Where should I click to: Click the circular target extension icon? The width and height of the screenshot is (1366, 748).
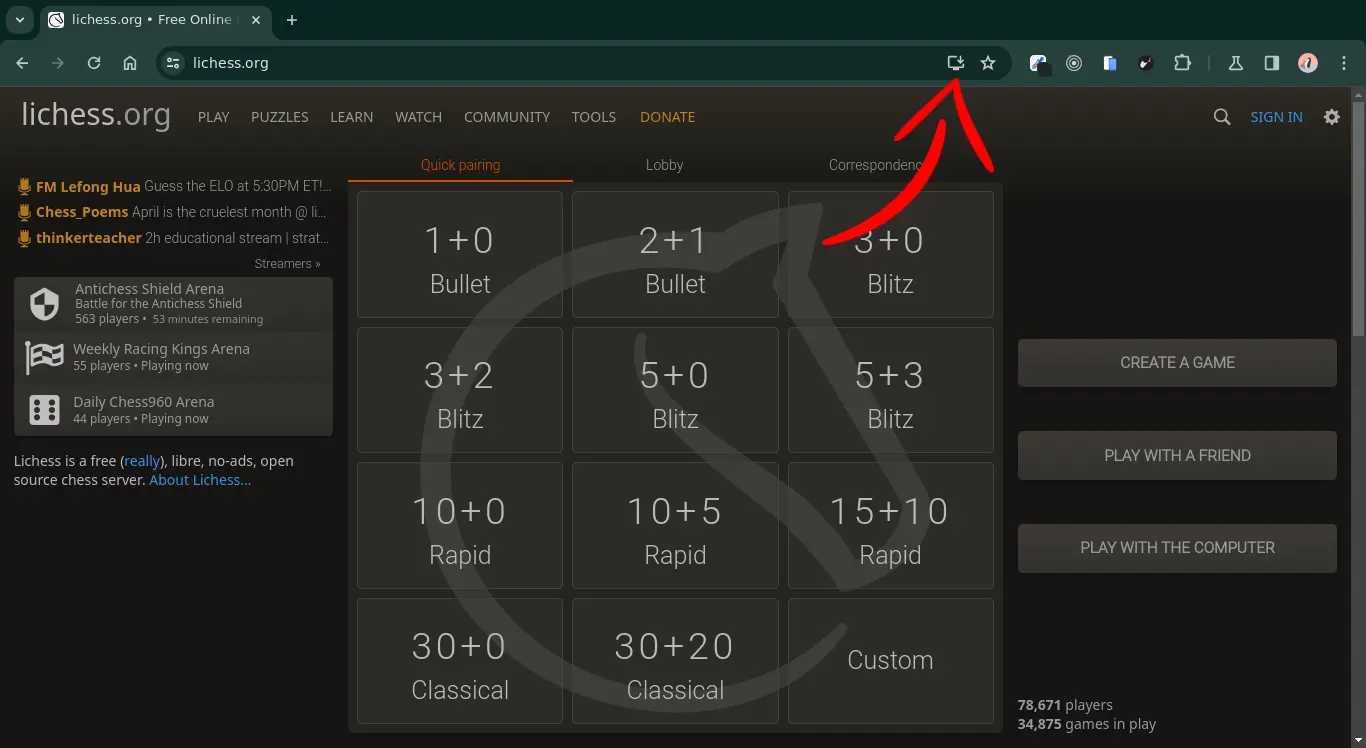pos(1074,63)
